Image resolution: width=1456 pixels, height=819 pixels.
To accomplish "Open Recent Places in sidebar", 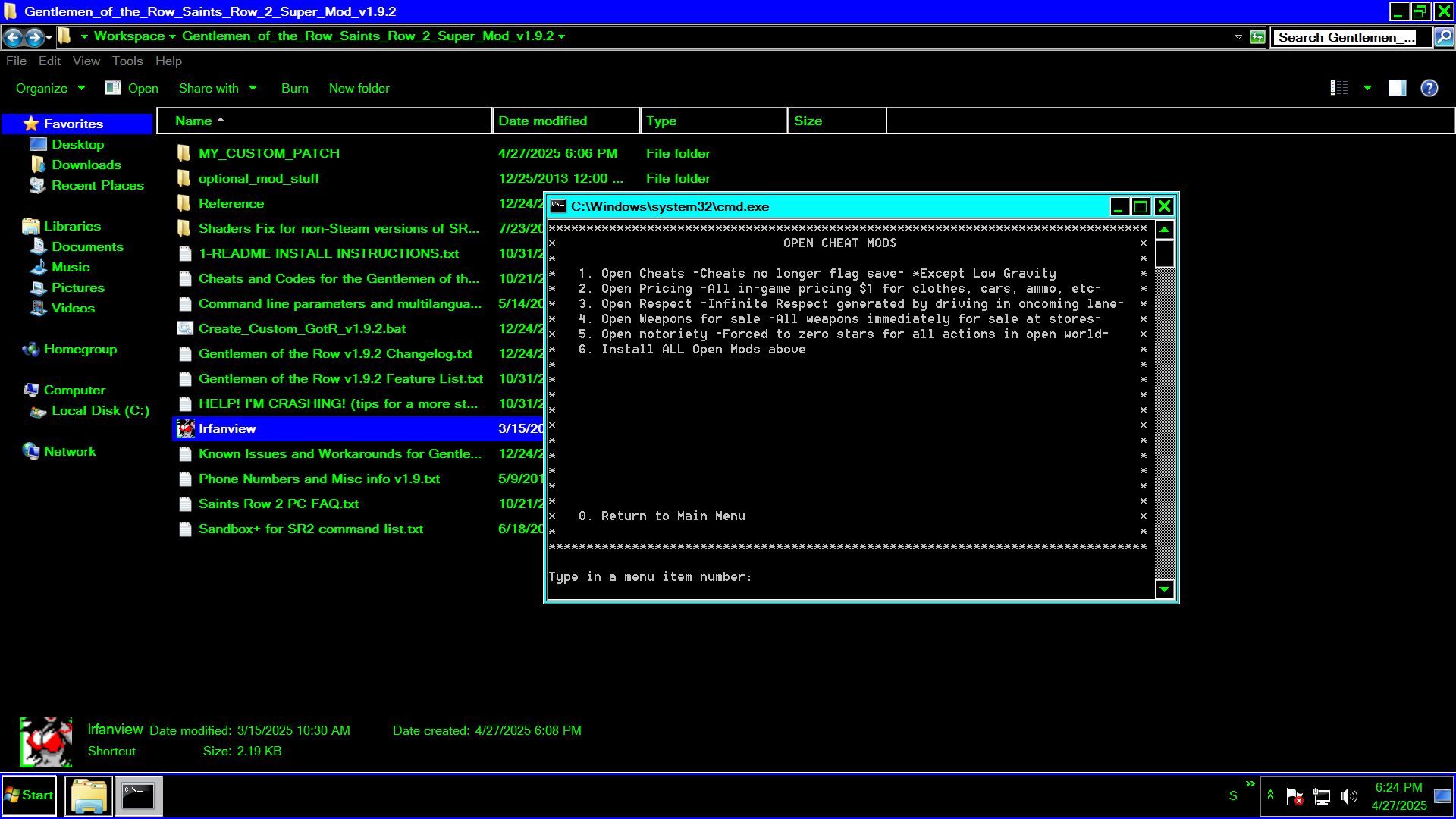I will 97,185.
